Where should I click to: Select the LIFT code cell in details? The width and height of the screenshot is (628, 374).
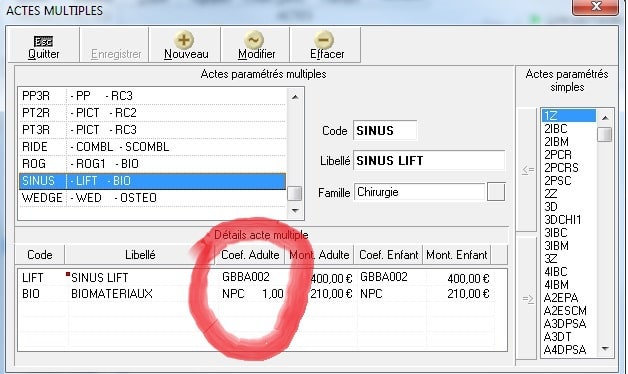pyautogui.click(x=33, y=278)
